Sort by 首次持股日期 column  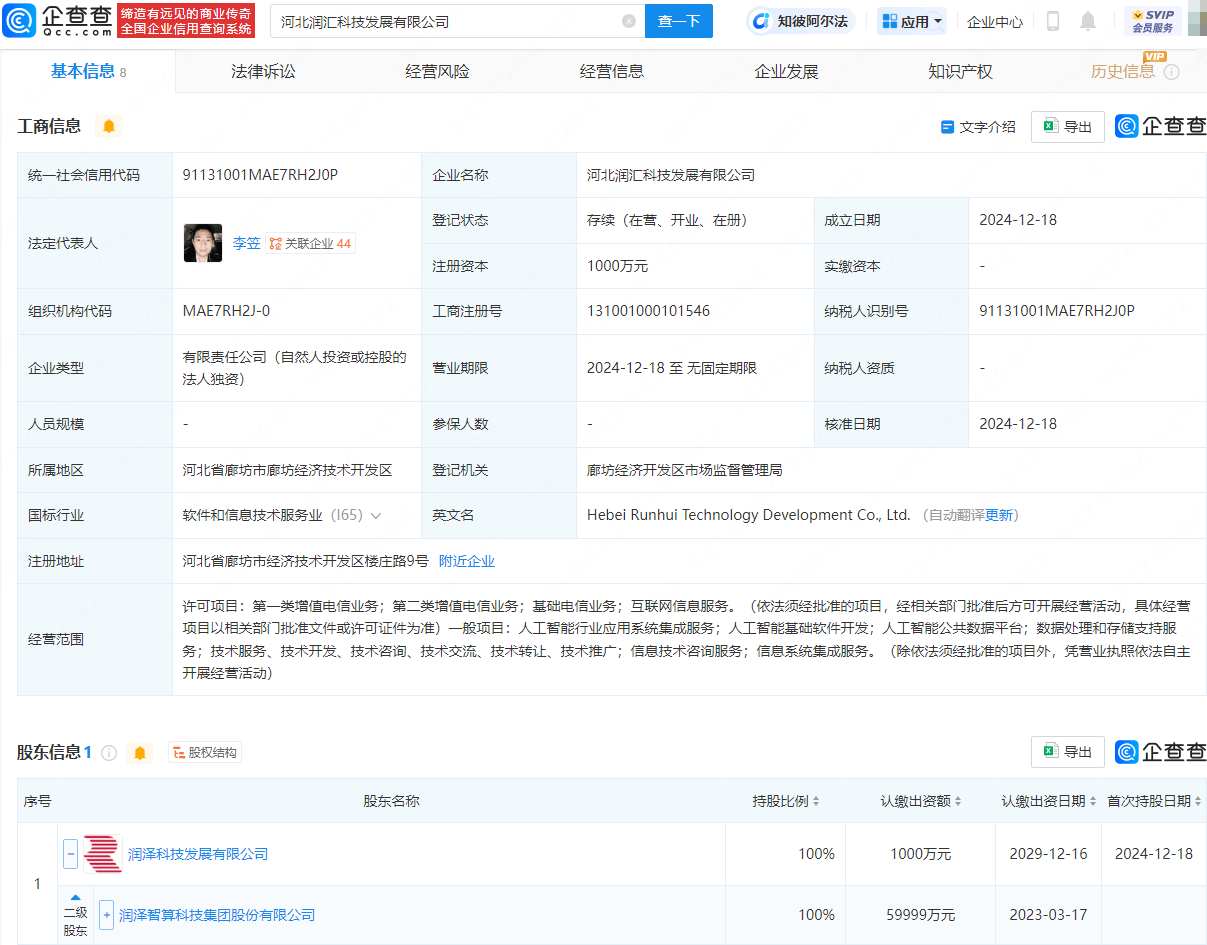pos(1200,802)
